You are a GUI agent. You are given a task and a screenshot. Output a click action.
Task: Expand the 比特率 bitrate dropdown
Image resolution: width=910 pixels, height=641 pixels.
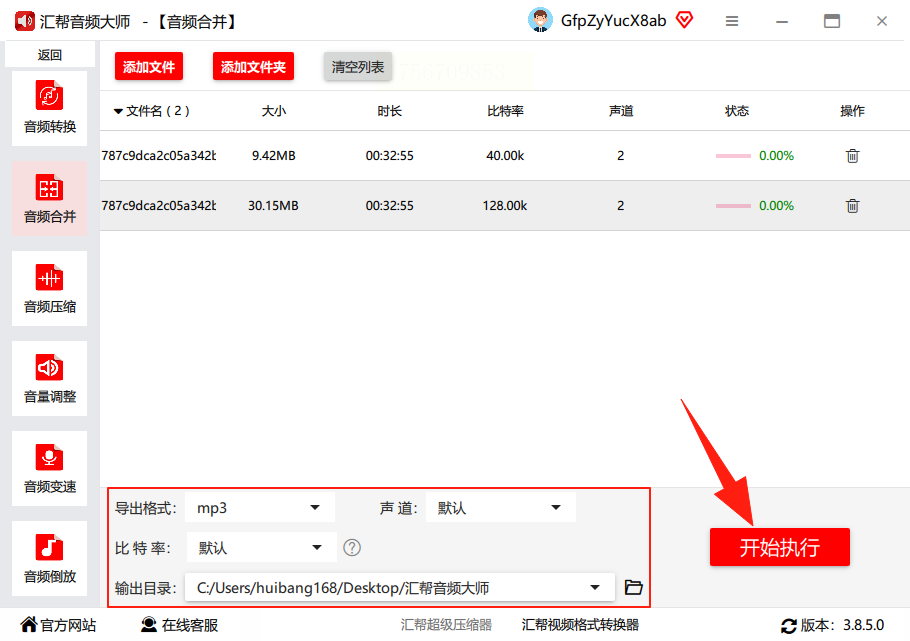click(x=261, y=548)
